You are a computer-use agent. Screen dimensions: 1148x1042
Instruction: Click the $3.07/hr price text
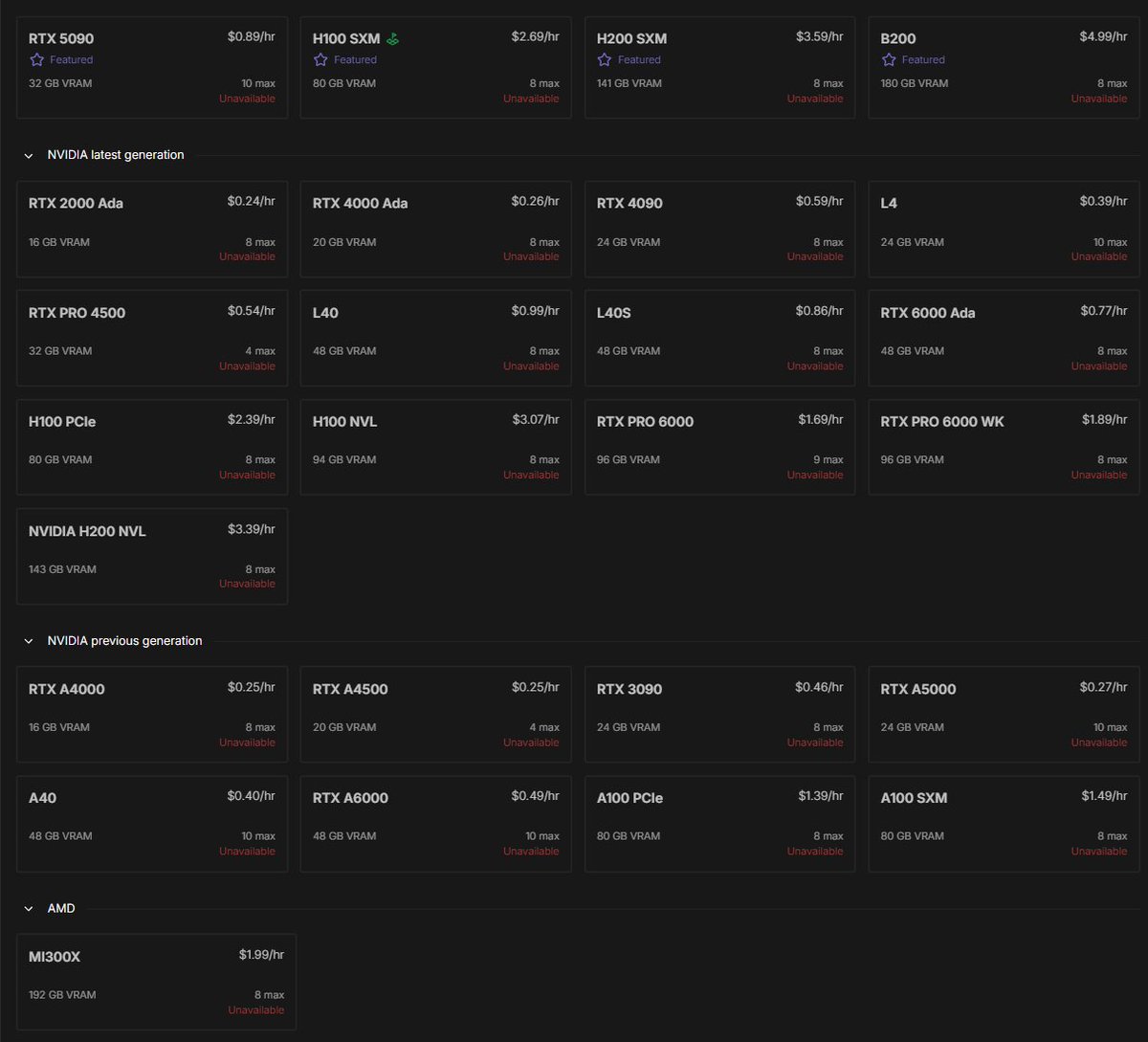[535, 420]
